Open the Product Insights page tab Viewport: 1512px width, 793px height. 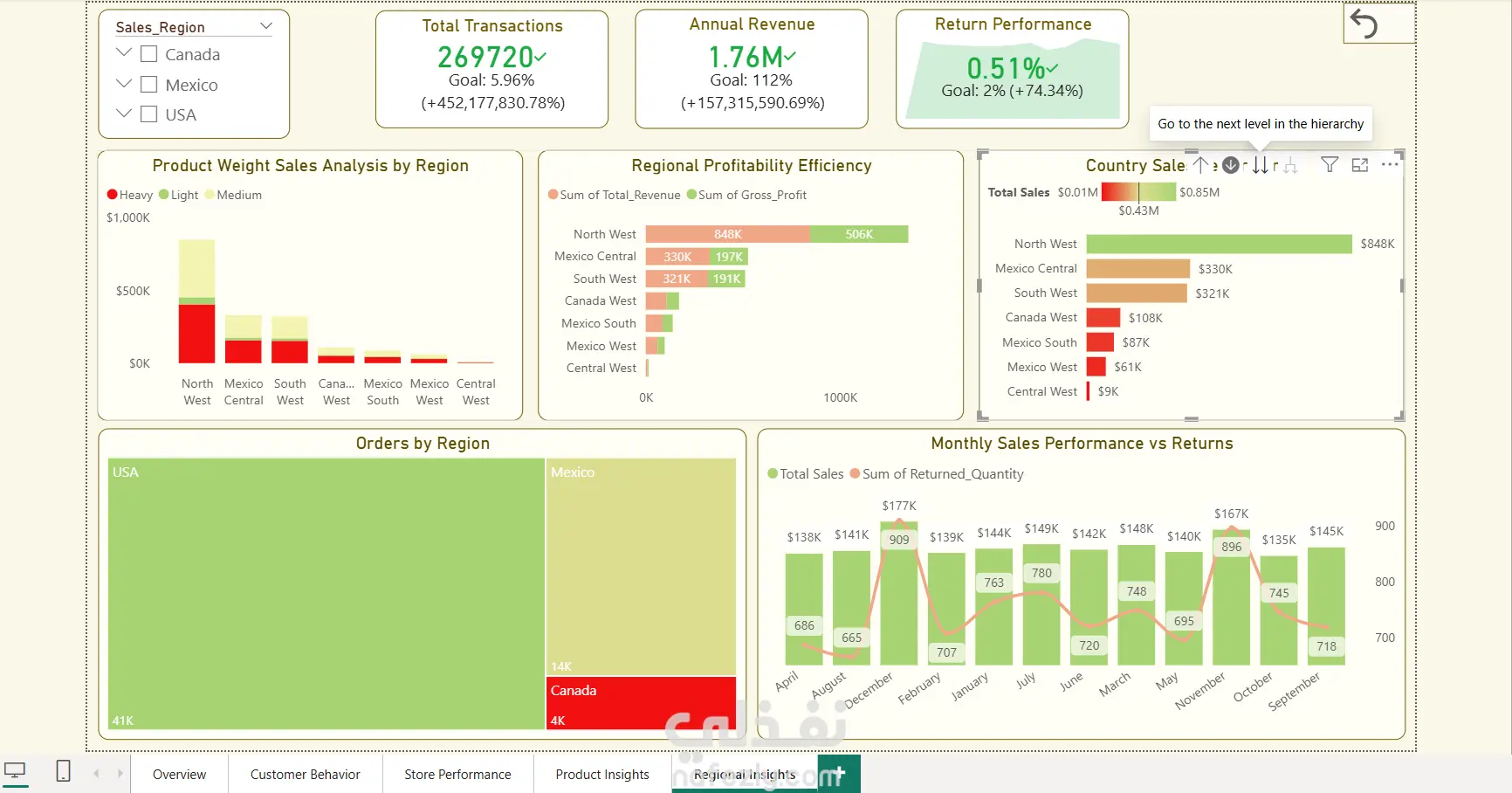tap(602, 774)
